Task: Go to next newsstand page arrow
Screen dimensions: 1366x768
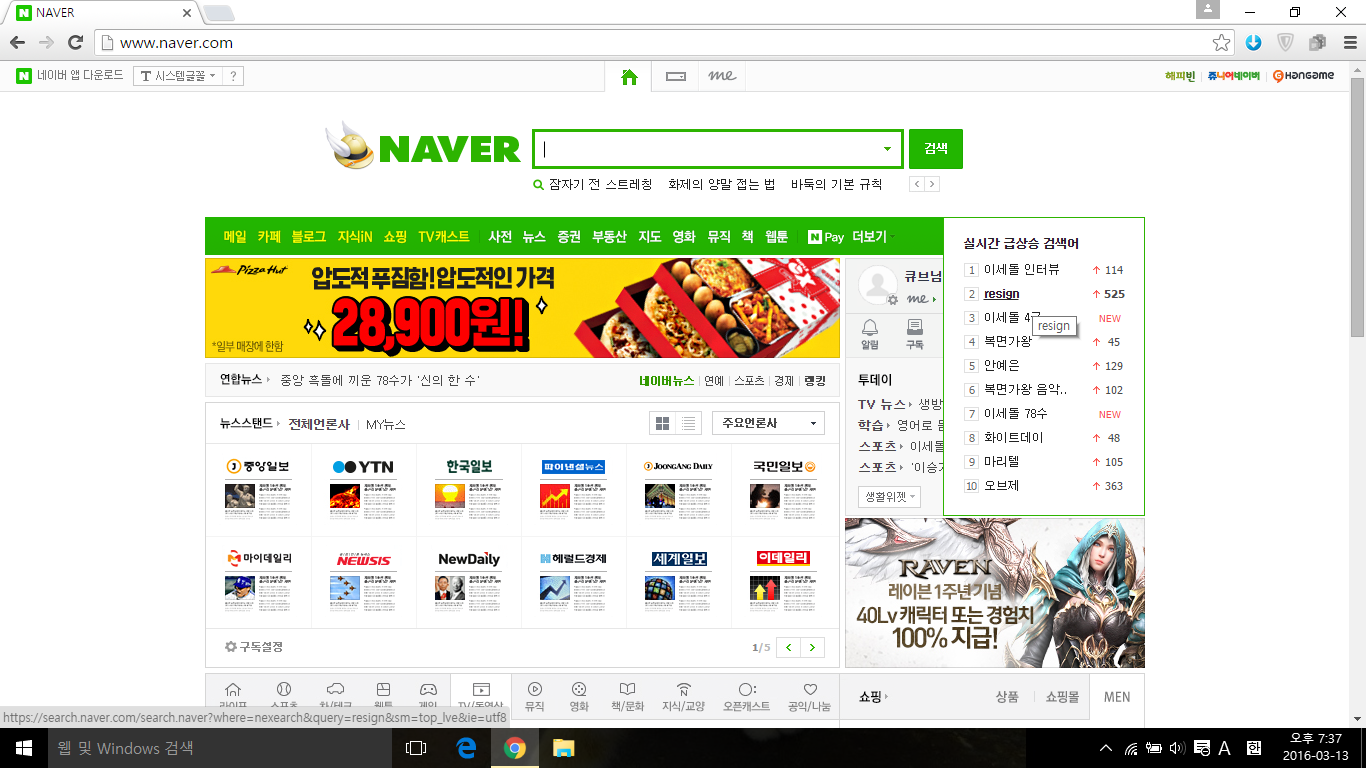Action: tap(813, 647)
